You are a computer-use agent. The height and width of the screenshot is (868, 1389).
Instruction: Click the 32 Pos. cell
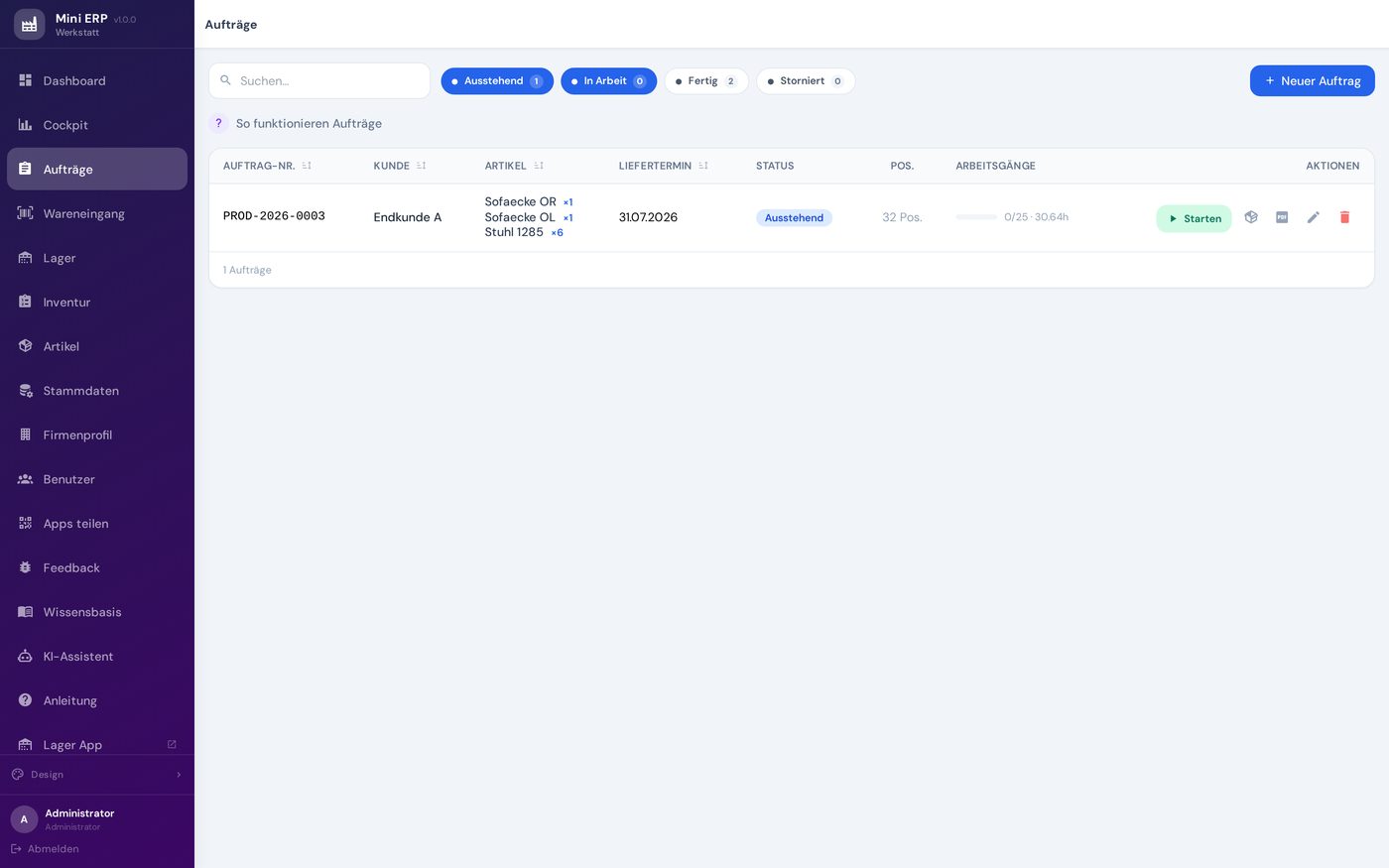click(x=902, y=217)
